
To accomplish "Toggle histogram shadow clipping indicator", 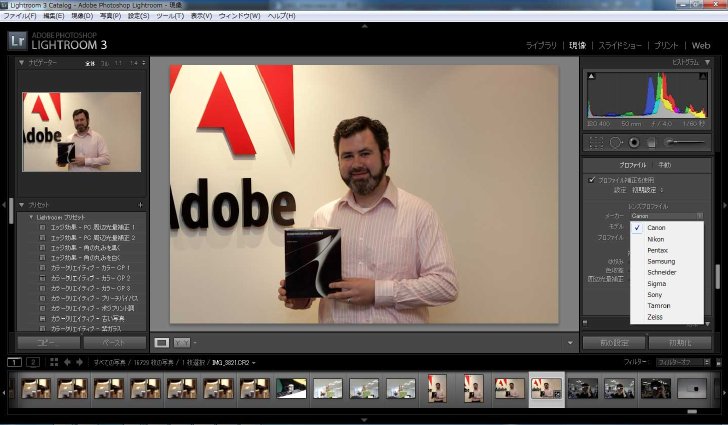I will (x=591, y=76).
